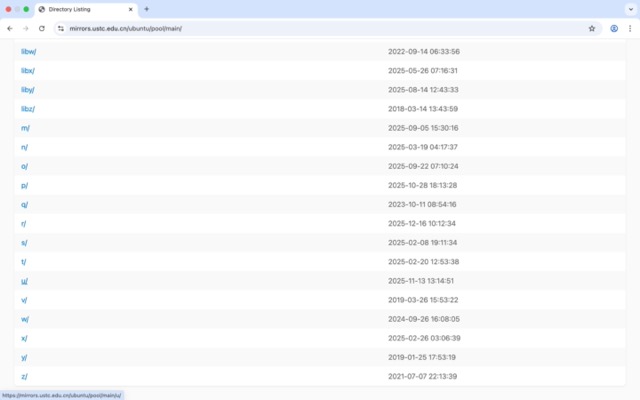Open the libx/ directory link
The height and width of the screenshot is (400, 640).
pyautogui.click(x=28, y=70)
